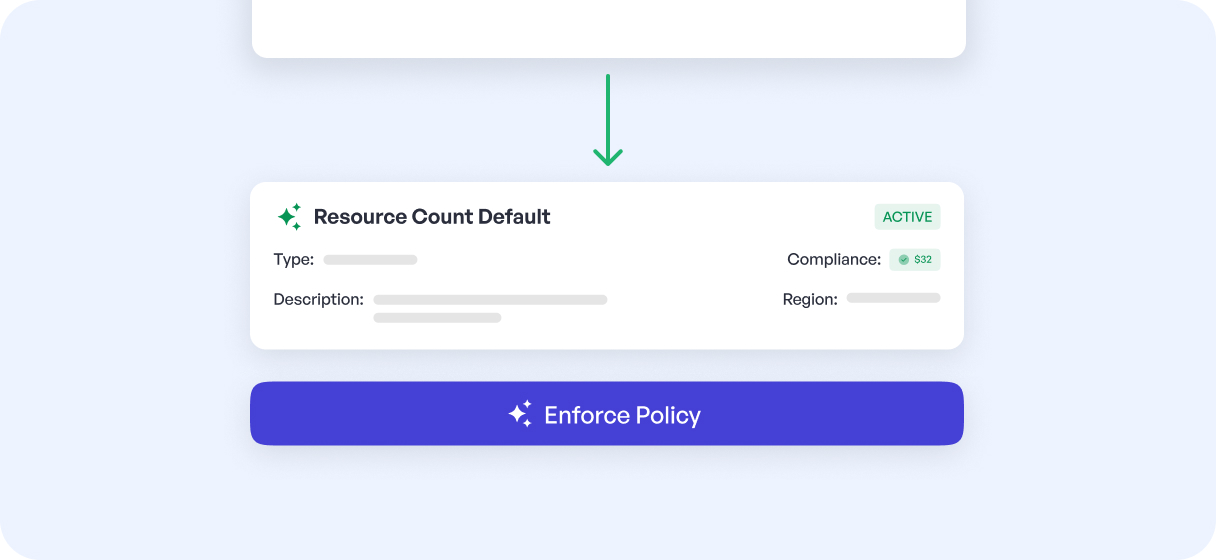Select the Type value placeholder bar
Image resolution: width=1216 pixels, height=560 pixels.
[x=370, y=260]
